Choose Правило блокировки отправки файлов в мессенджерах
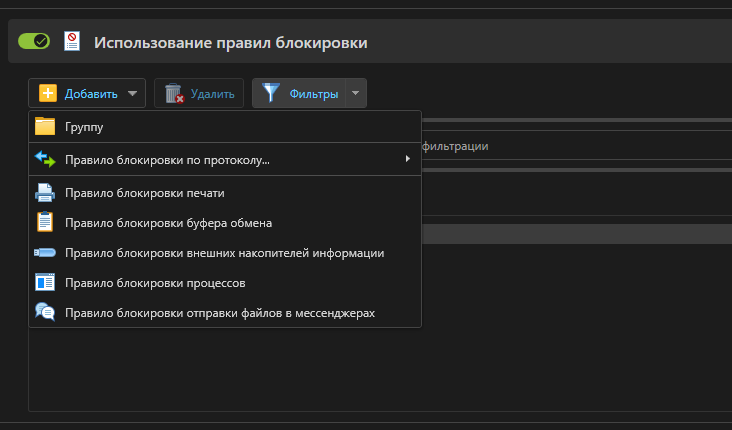Image resolution: width=732 pixels, height=430 pixels. [x=225, y=313]
